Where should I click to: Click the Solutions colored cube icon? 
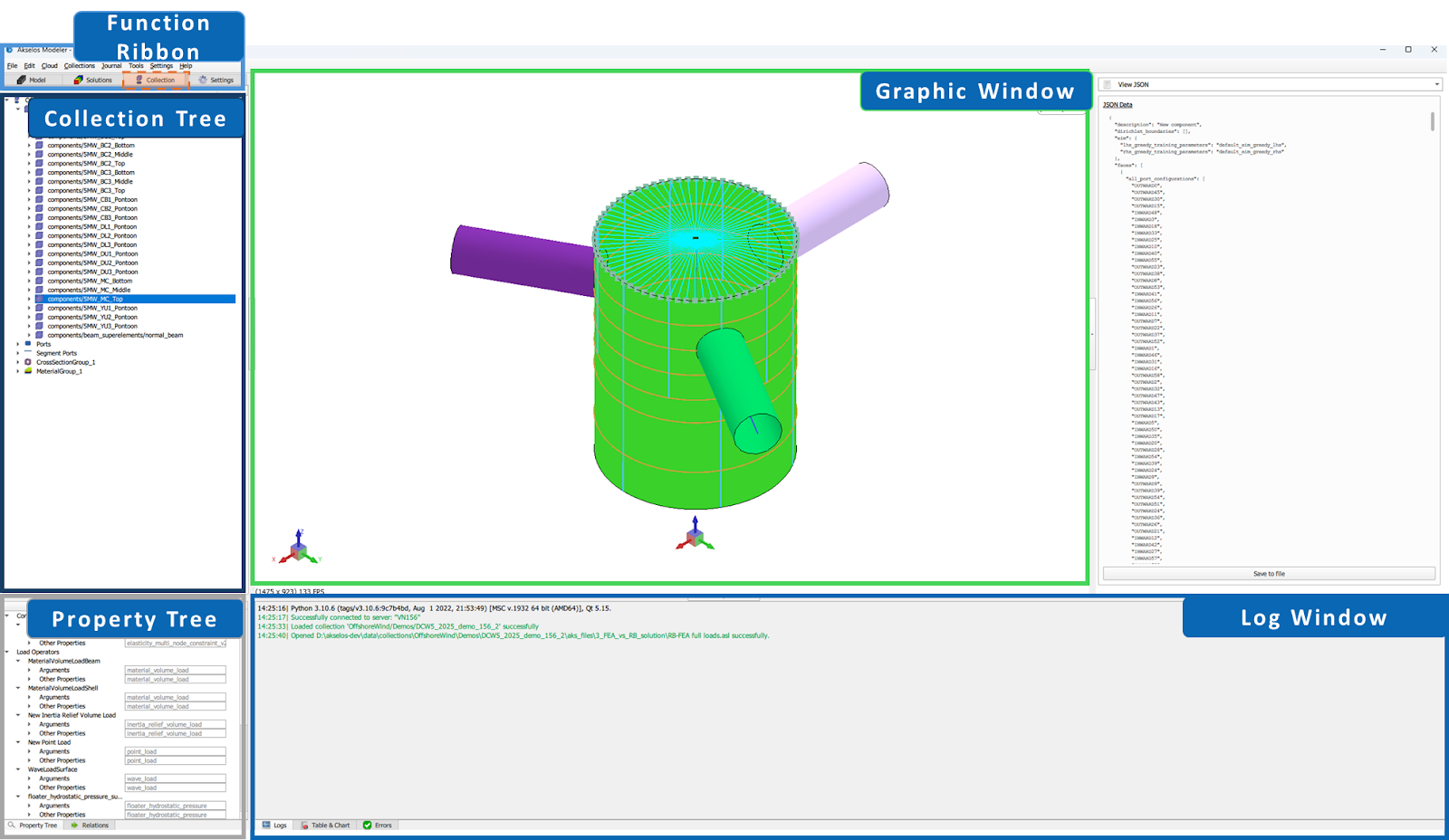click(78, 80)
